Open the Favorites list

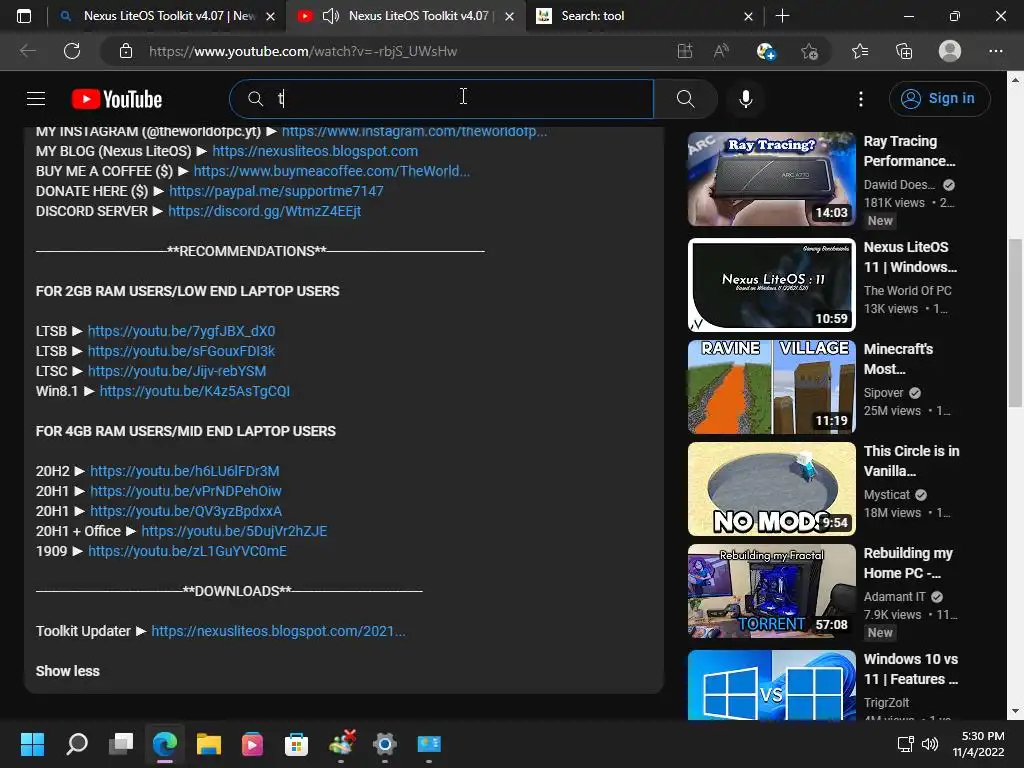(860, 51)
